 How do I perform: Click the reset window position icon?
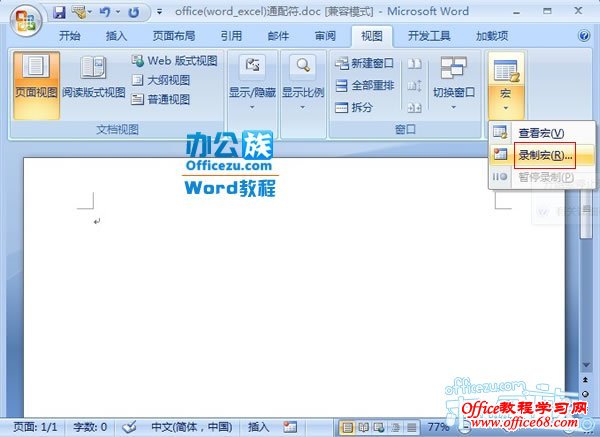click(x=414, y=108)
